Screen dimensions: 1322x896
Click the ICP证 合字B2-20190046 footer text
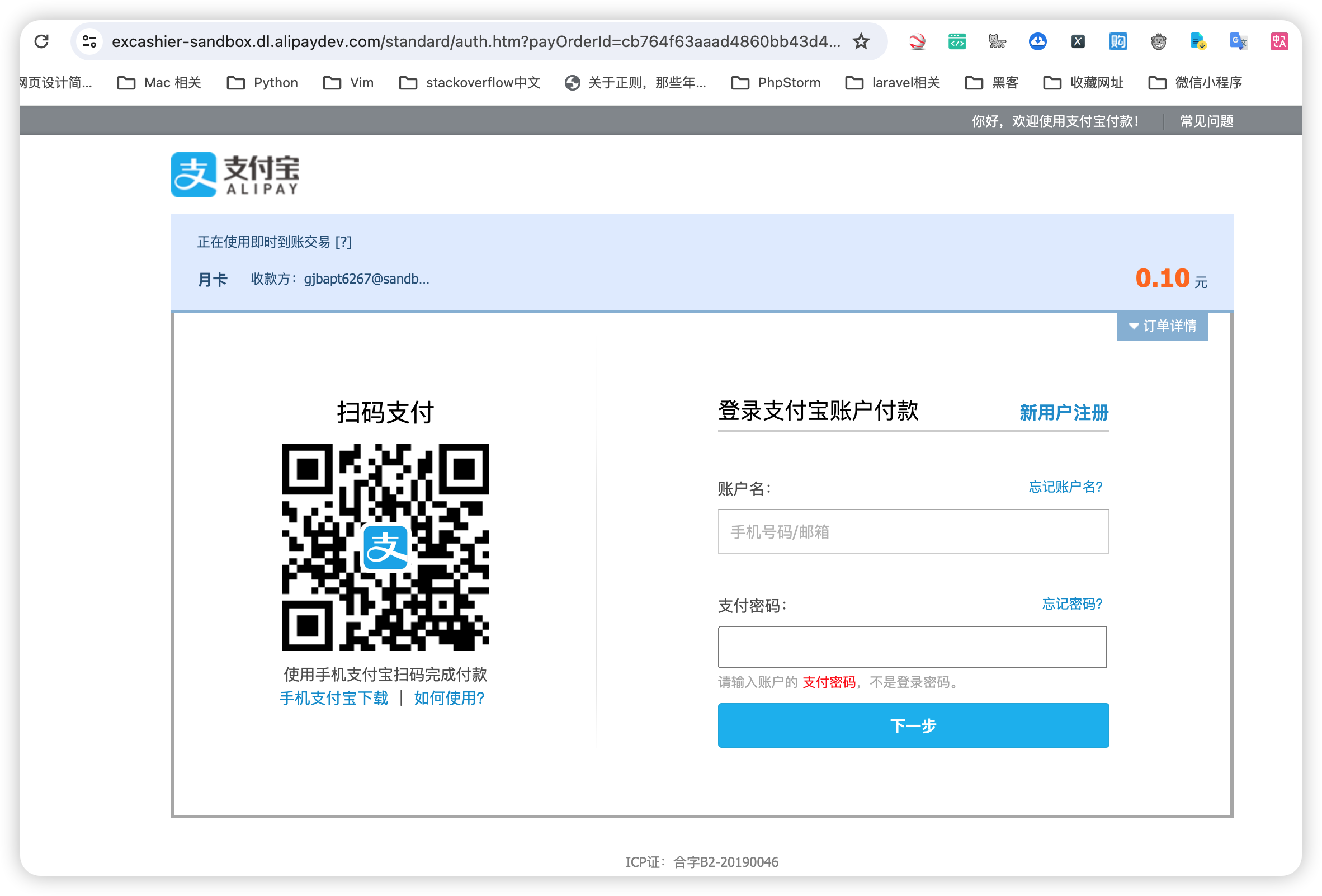701,862
